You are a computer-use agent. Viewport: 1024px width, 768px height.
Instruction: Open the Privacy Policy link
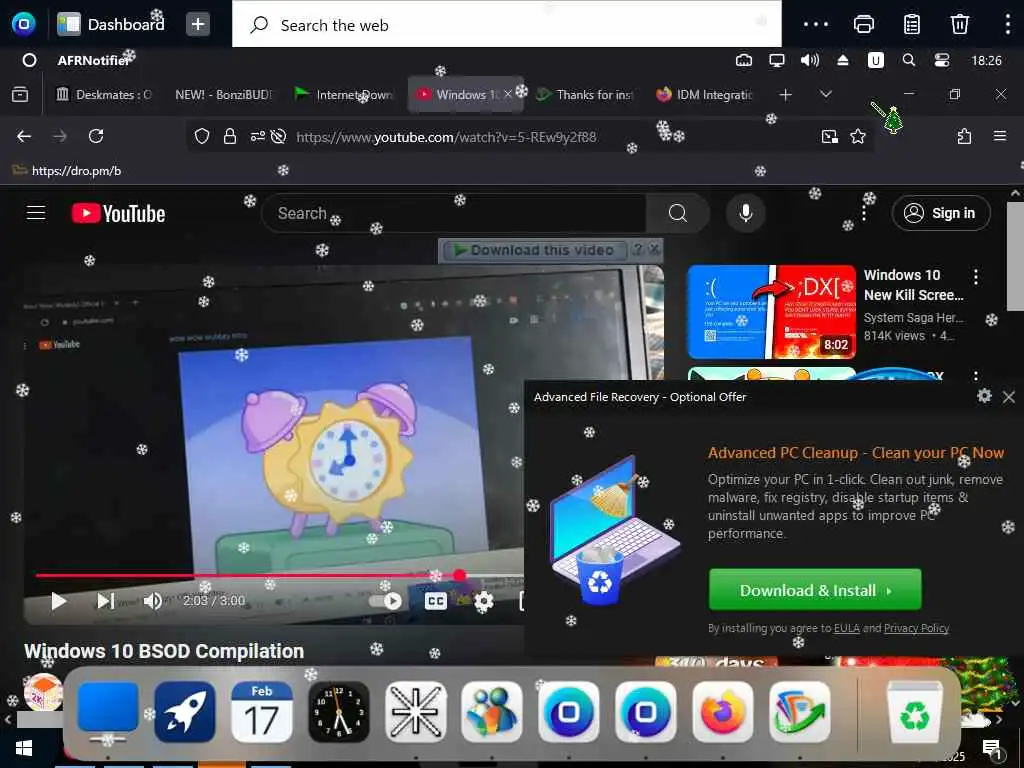pyautogui.click(x=916, y=628)
